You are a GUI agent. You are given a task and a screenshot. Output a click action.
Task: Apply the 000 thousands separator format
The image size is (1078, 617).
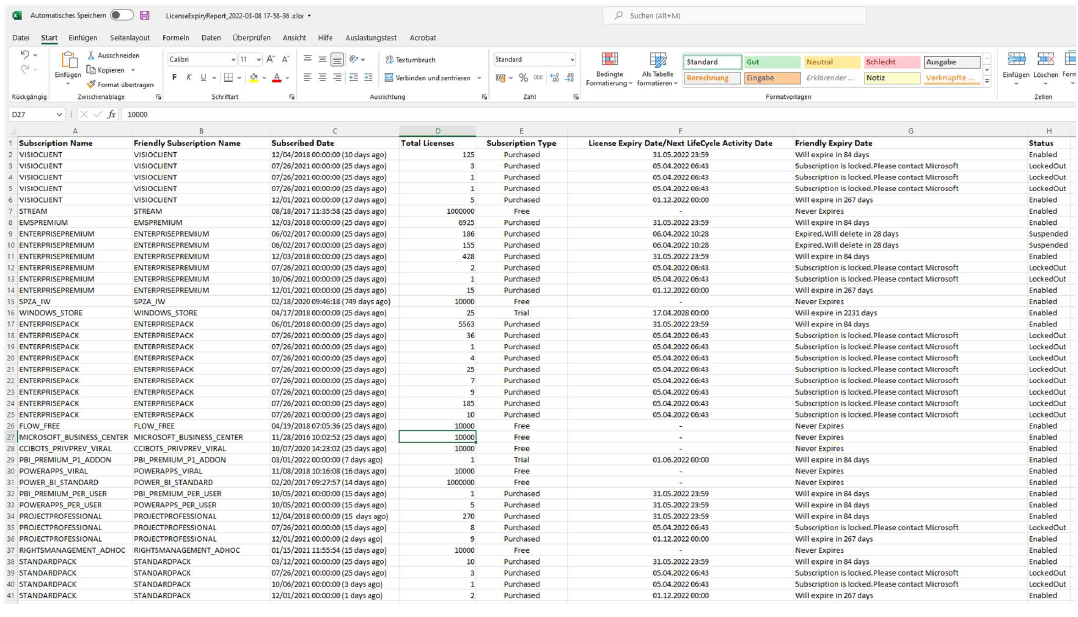click(x=538, y=78)
